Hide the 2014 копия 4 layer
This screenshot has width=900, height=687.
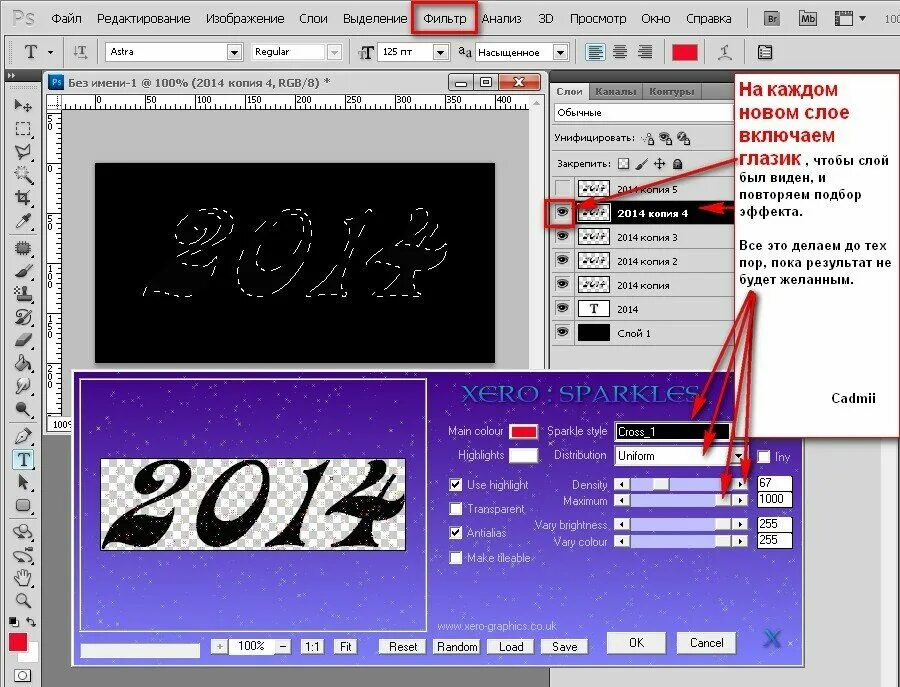562,212
